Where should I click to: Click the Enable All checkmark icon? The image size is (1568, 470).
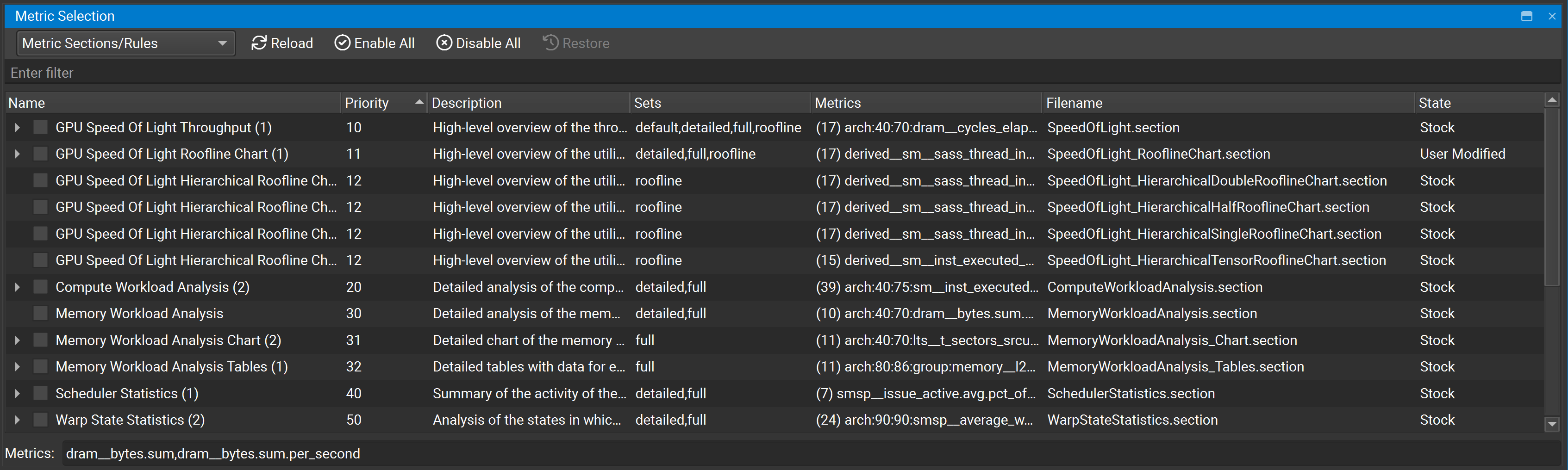click(343, 43)
